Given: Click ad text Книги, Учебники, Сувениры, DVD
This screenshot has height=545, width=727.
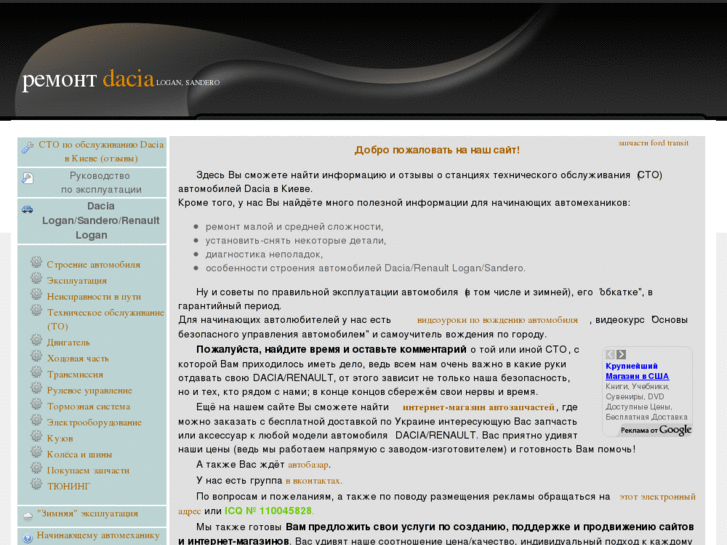Looking at the screenshot, I should click(x=637, y=391).
